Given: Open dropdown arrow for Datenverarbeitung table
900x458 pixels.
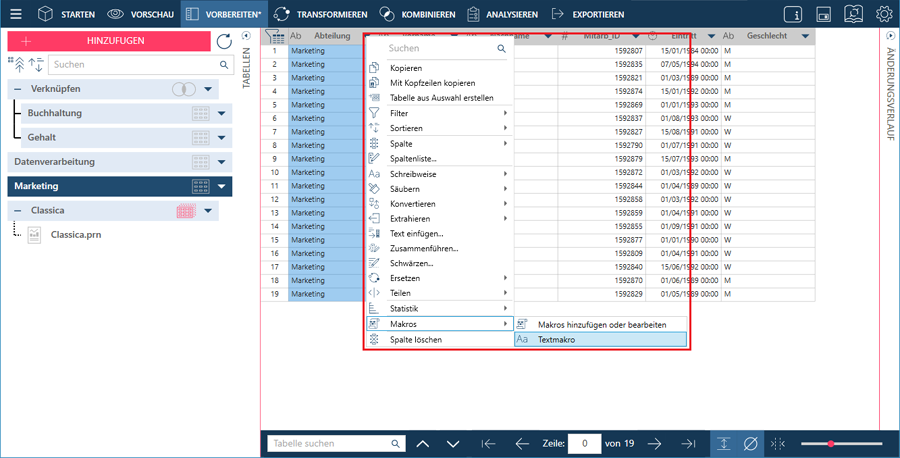Looking at the screenshot, I should [x=223, y=161].
